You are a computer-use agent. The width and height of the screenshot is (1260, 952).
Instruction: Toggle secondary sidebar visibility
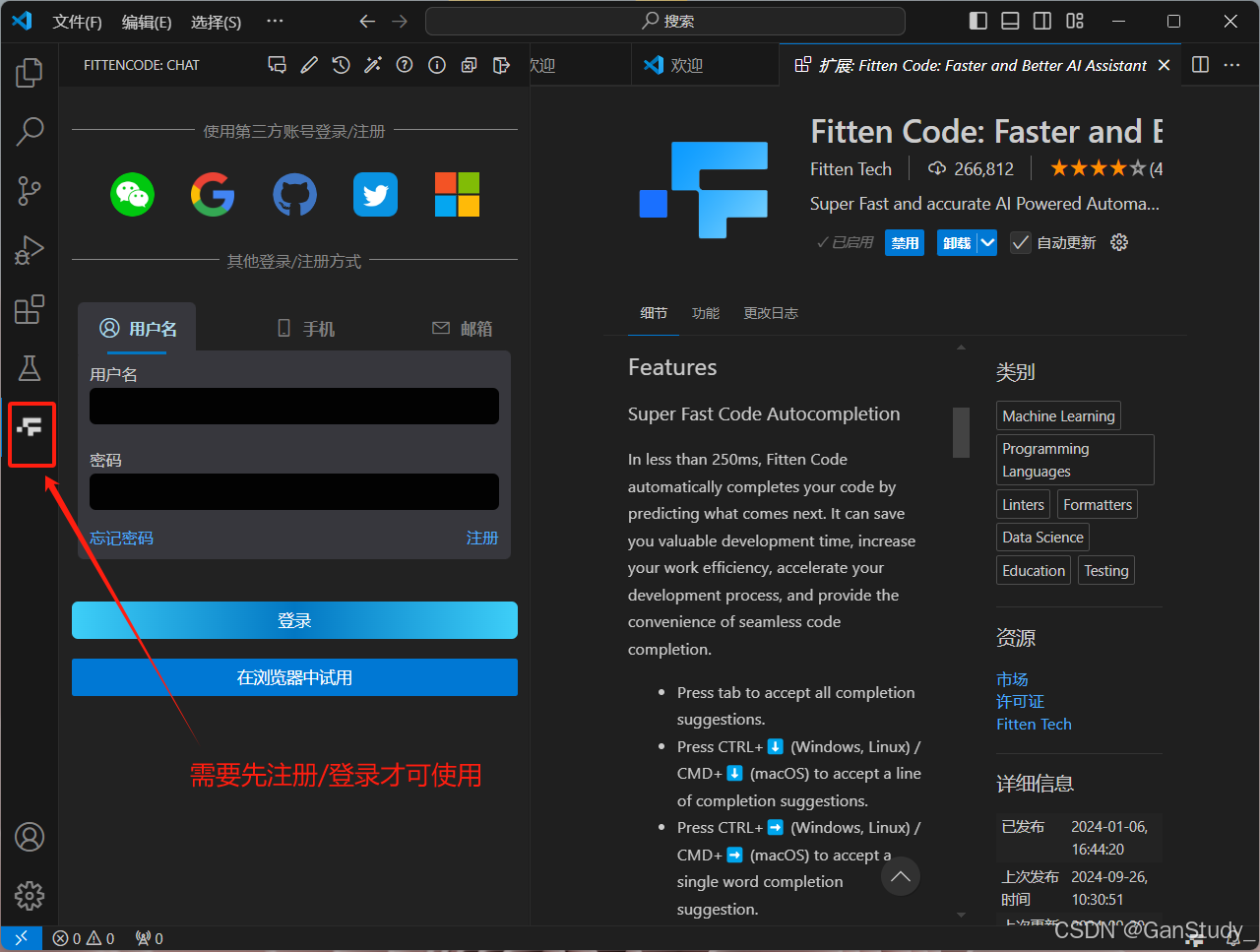coord(1042,21)
